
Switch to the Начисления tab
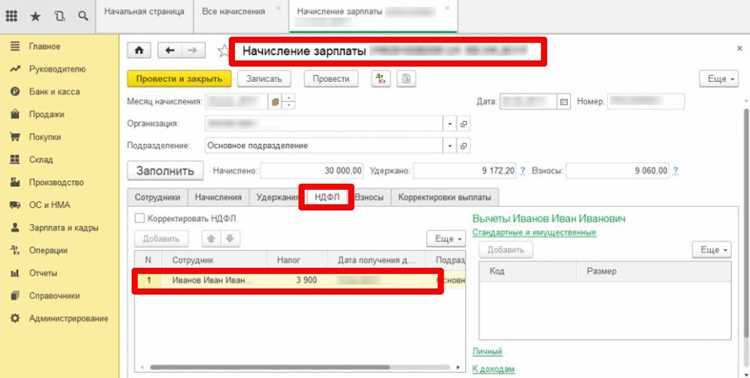218,197
